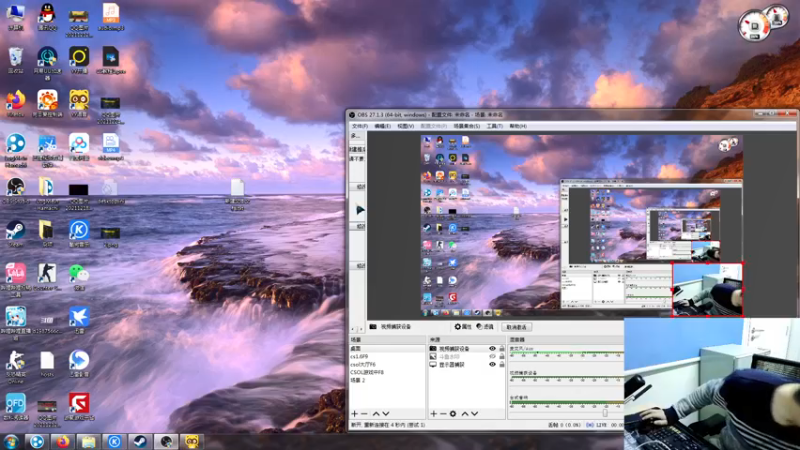Open the File (文件) menu in OBS
The width and height of the screenshot is (800, 450).
tap(360, 126)
